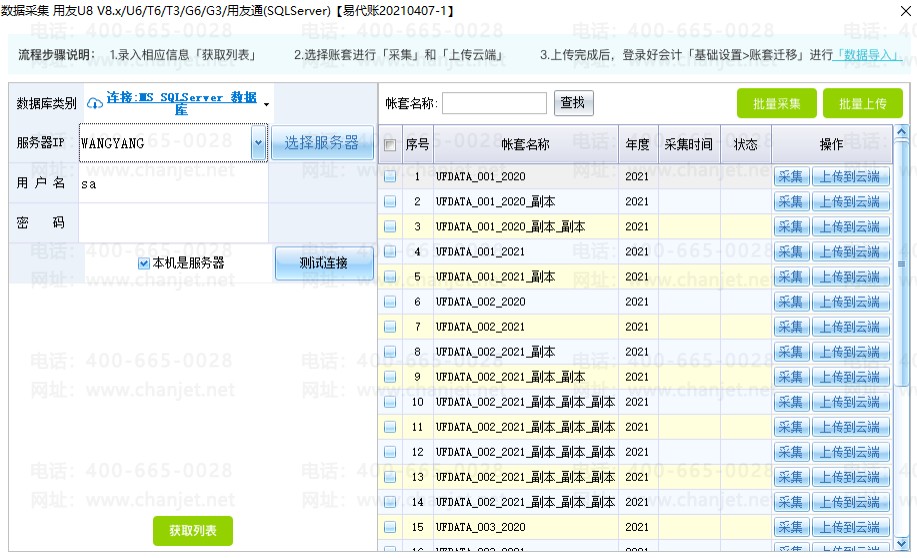The width and height of the screenshot is (917, 558).
Task: Check the box for row UFDATA_001_2020
Action: 389,177
